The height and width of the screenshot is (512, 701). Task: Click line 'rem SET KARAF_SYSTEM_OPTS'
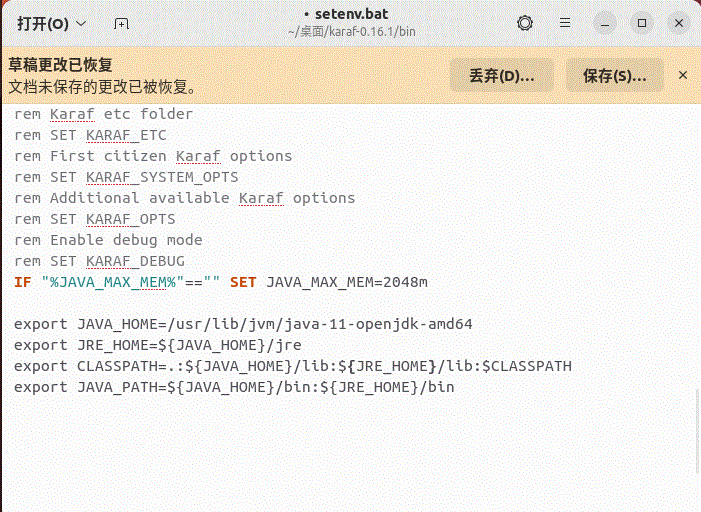click(x=126, y=178)
